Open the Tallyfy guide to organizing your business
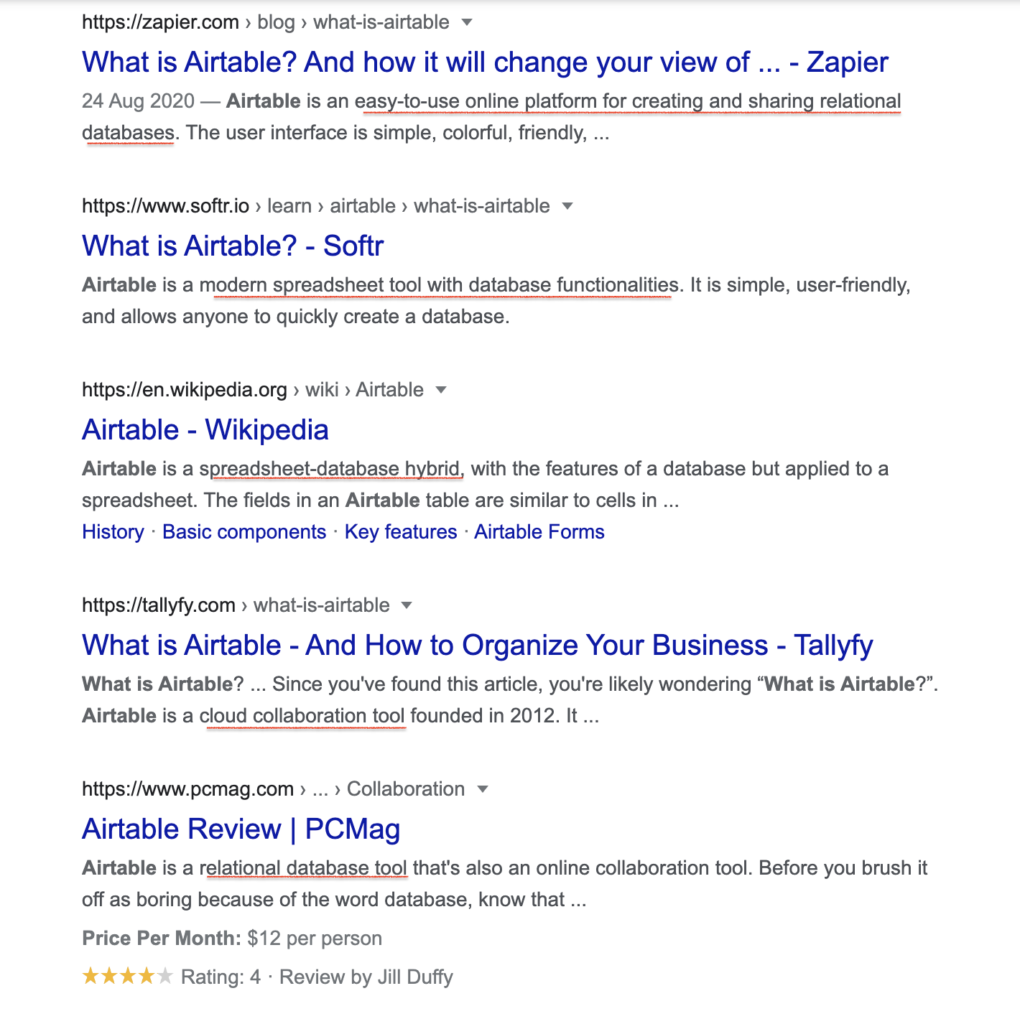Viewport: 1020px width, 1024px height. click(477, 645)
